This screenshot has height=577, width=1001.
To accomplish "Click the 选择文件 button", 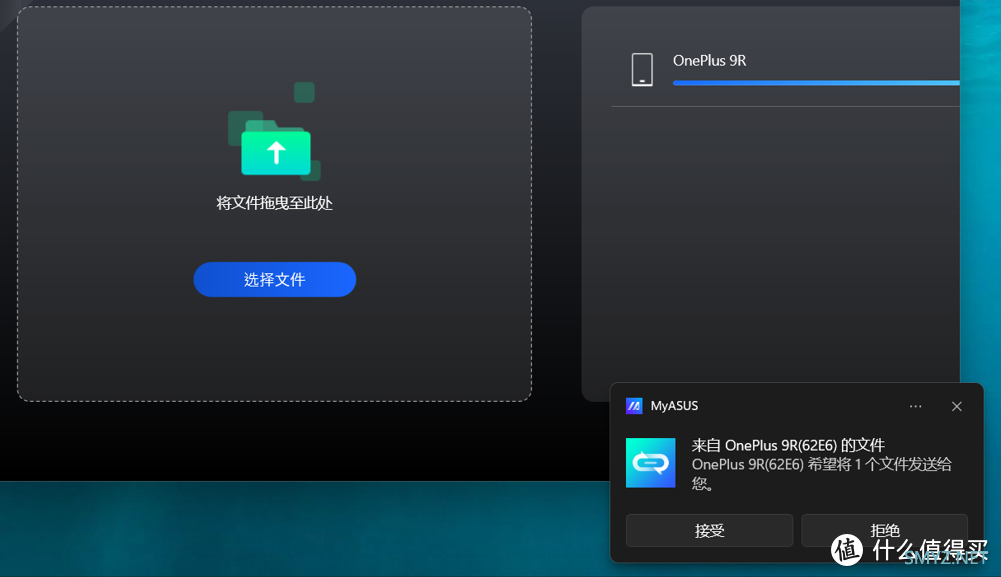I will pos(275,280).
